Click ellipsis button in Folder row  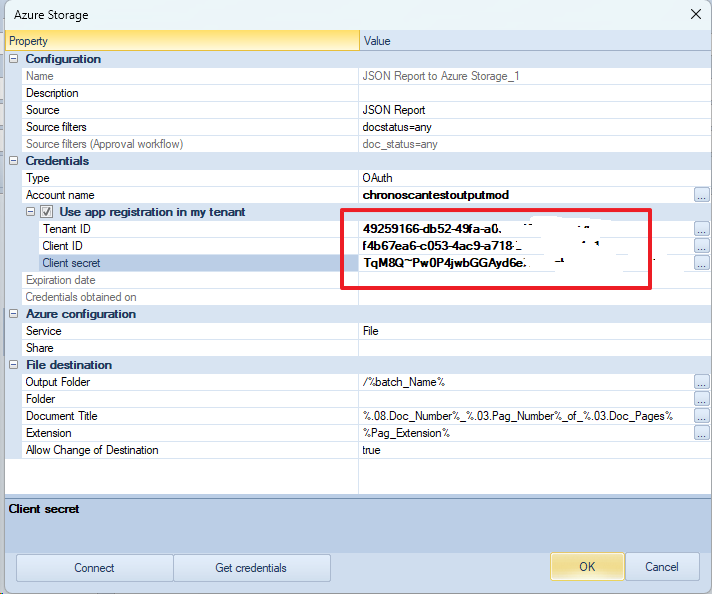click(701, 399)
